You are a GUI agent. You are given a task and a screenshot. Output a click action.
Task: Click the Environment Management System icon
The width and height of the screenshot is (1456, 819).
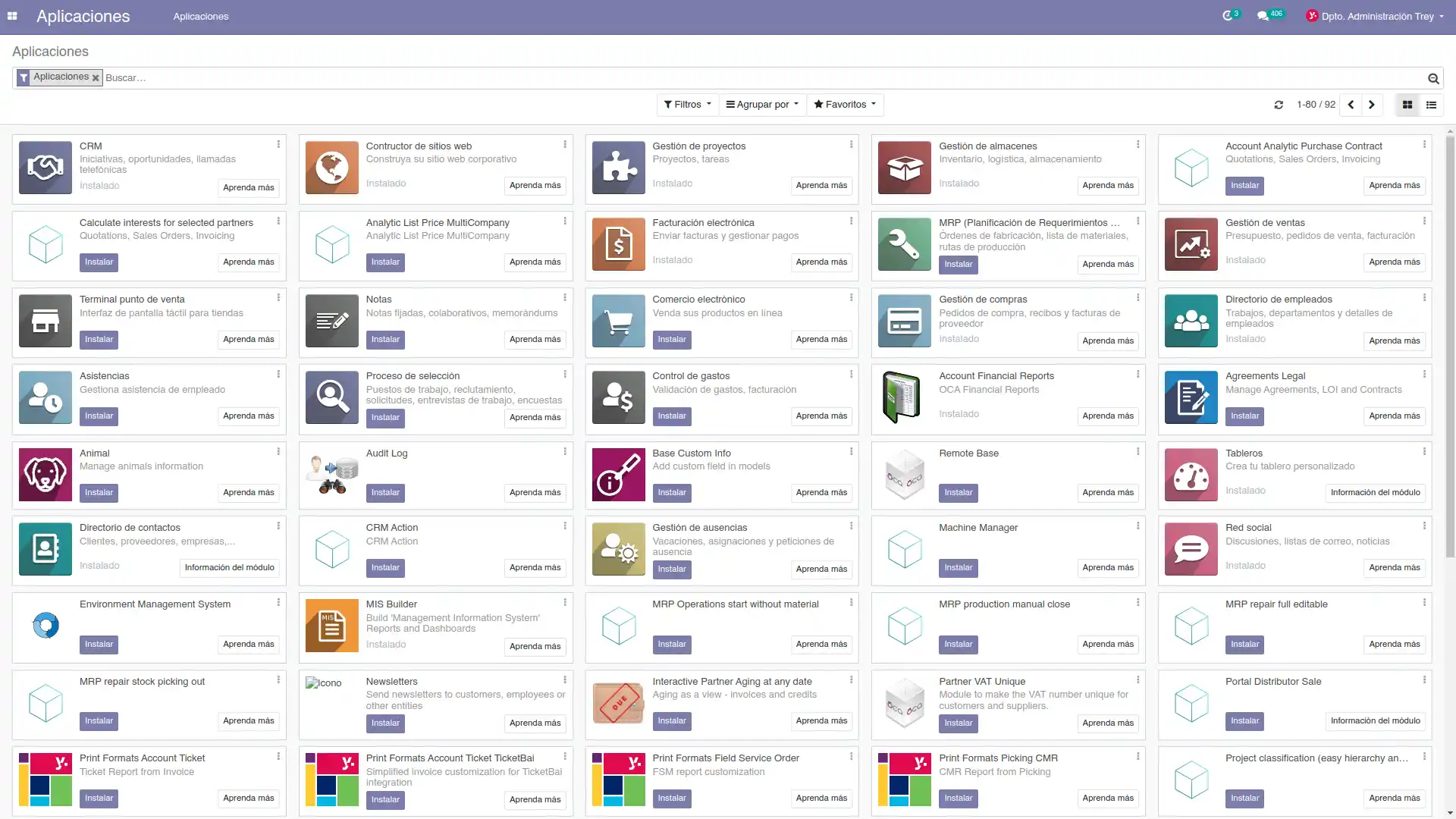[x=45, y=626]
